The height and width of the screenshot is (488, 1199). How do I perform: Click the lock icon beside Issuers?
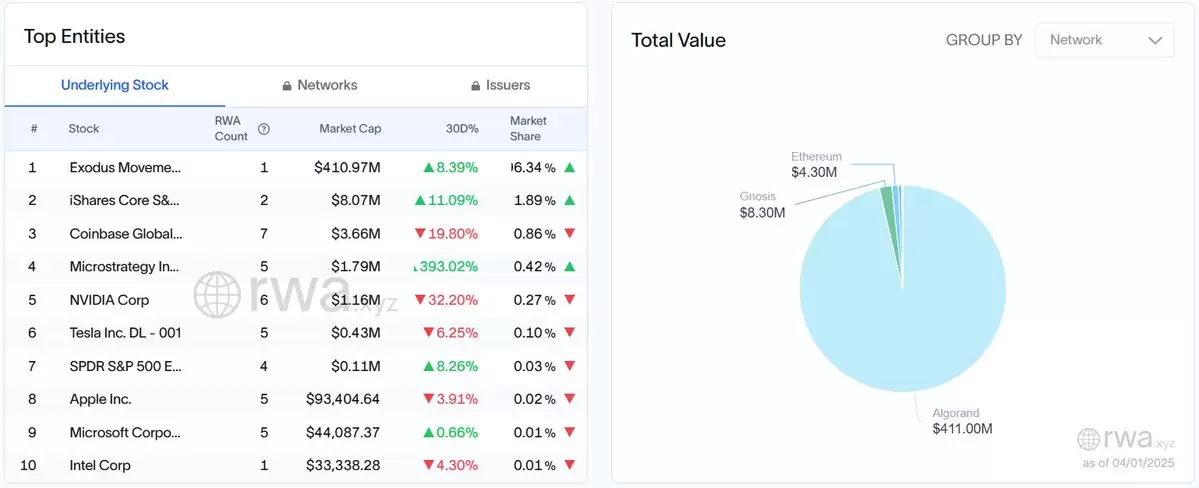(476, 86)
